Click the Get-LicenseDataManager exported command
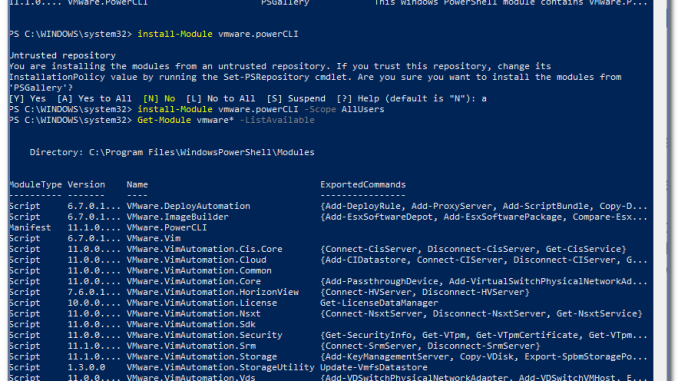 pyautogui.click(x=379, y=303)
